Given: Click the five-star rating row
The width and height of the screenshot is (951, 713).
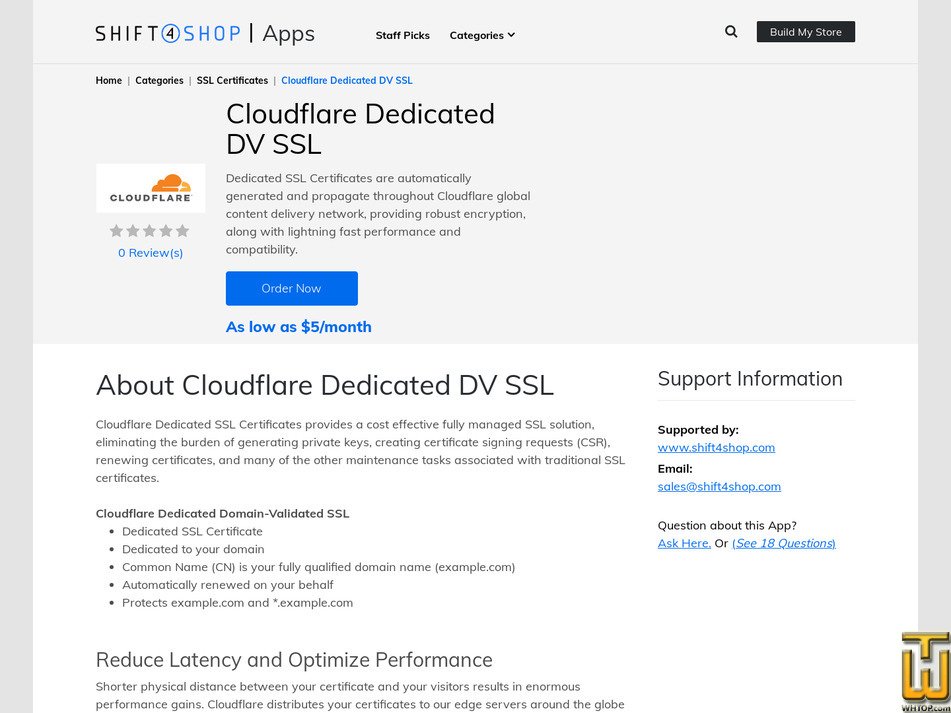Looking at the screenshot, I should pyautogui.click(x=149, y=230).
